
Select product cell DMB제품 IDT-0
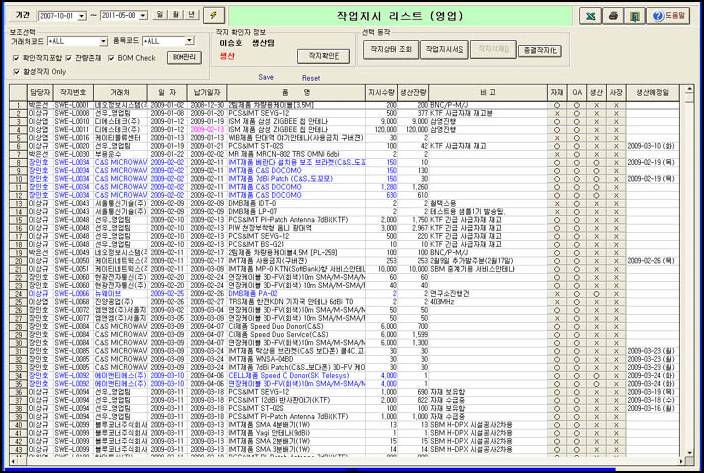pos(296,203)
